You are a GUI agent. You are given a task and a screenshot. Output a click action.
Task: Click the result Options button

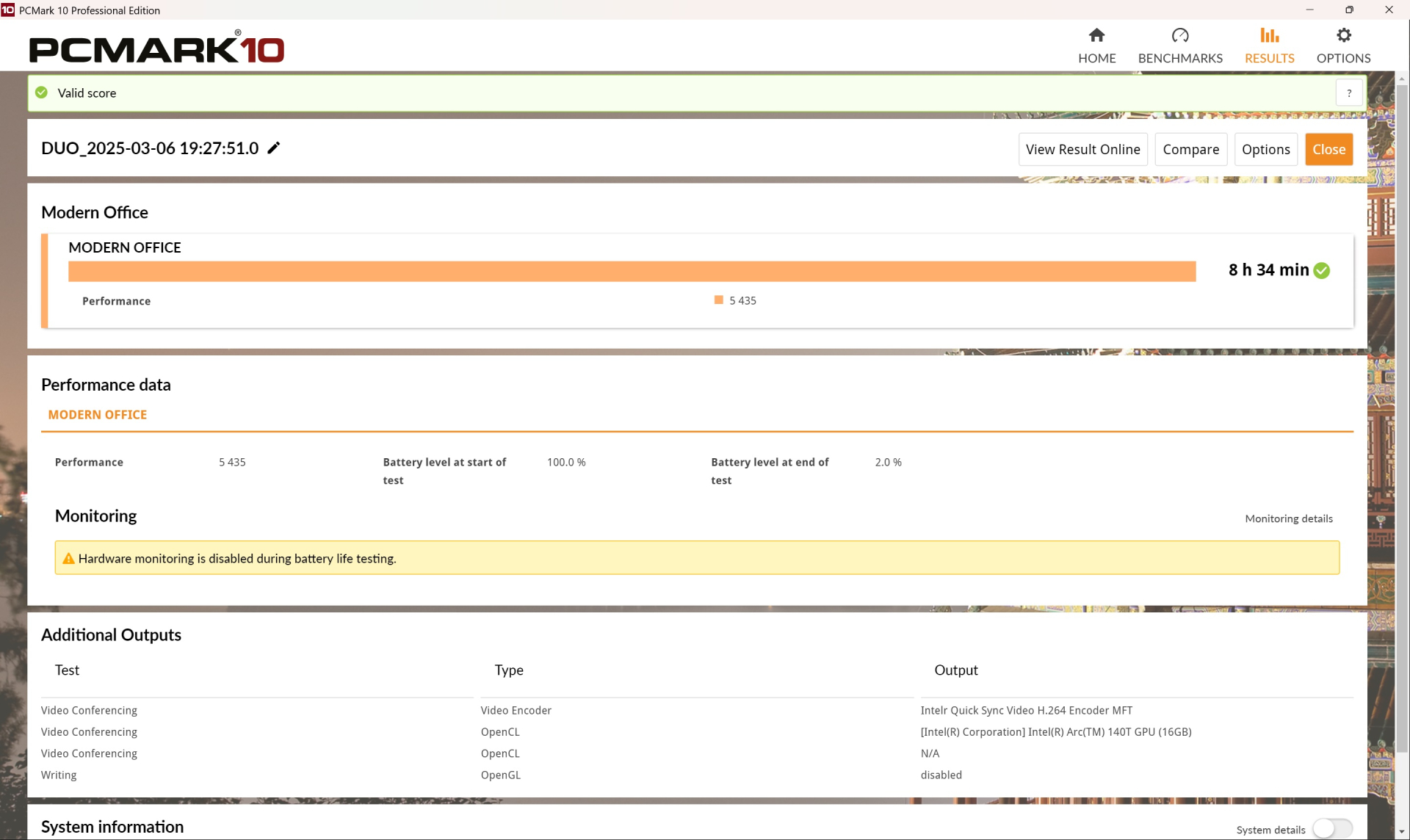1265,150
